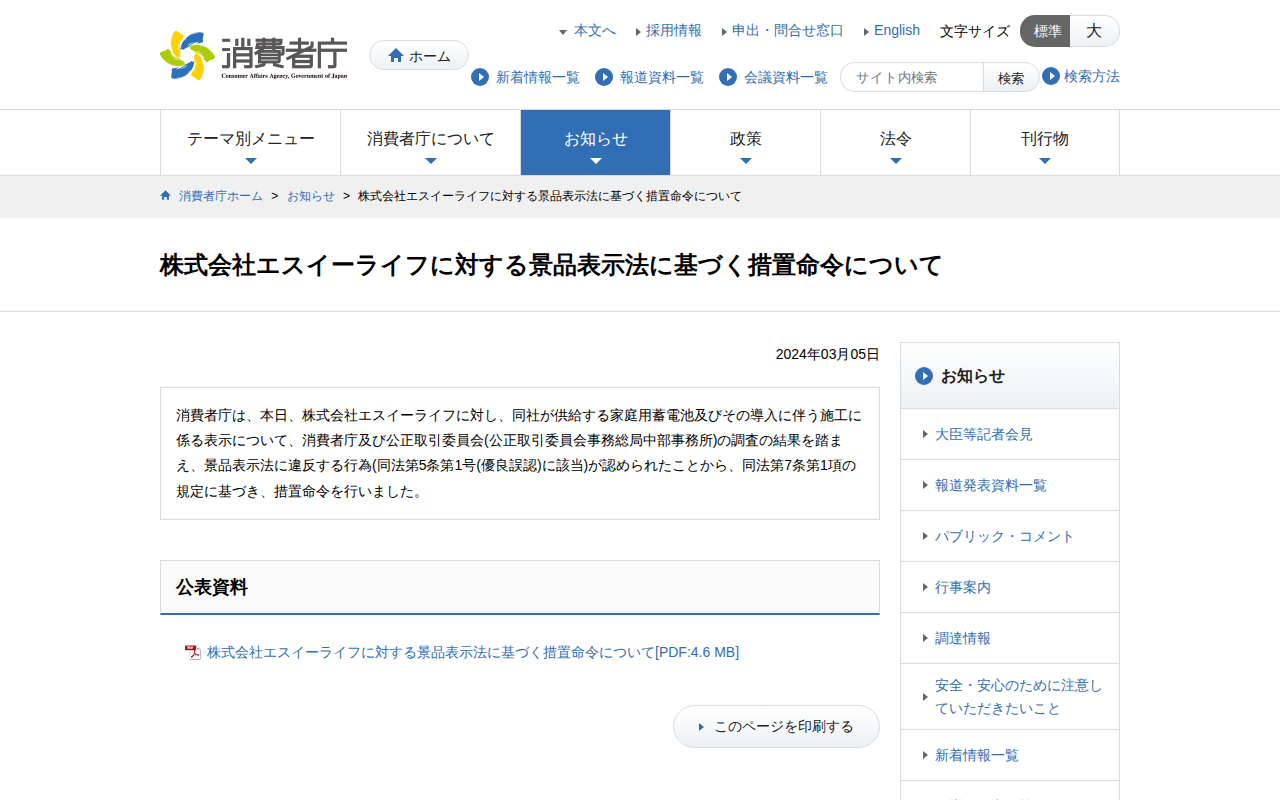The height and width of the screenshot is (800, 1280).
Task: Open the 法令 navigation tab
Action: (895, 142)
